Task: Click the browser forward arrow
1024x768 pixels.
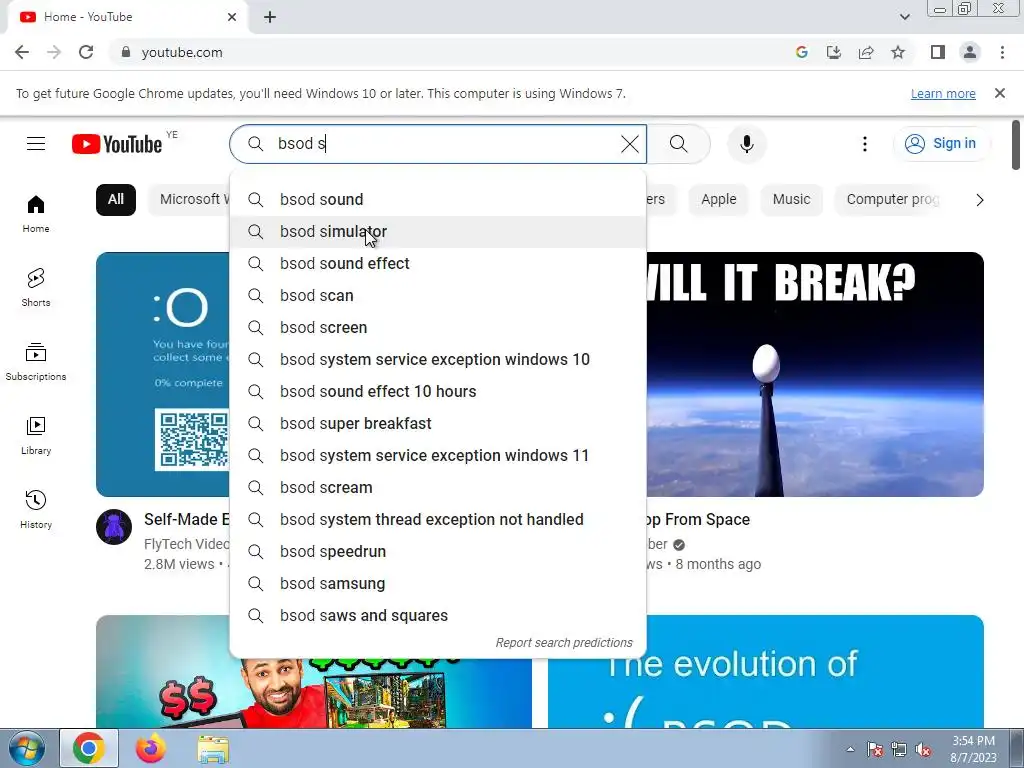Action: (x=54, y=52)
